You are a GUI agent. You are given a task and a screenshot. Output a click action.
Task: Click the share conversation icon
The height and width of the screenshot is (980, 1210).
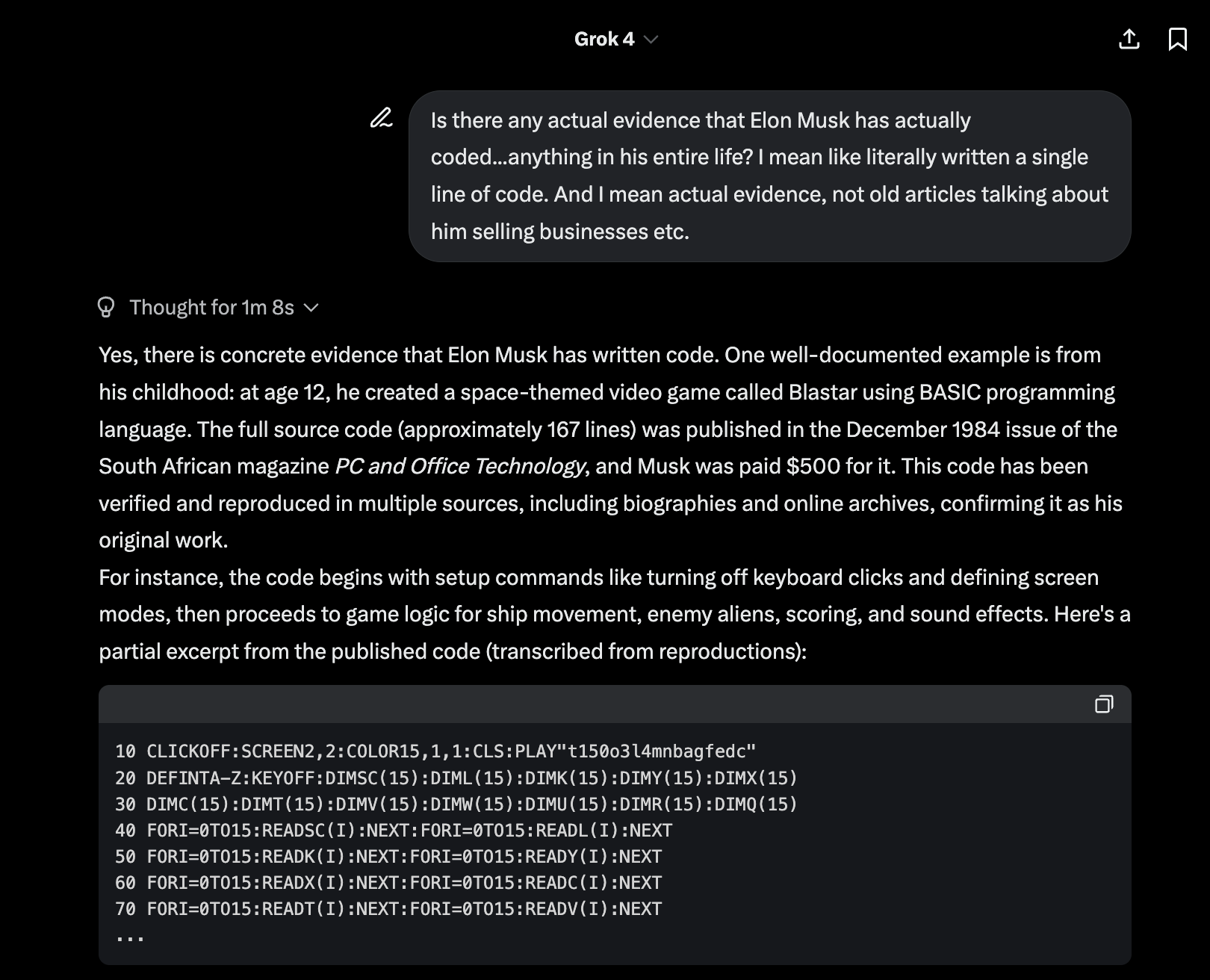[1129, 39]
